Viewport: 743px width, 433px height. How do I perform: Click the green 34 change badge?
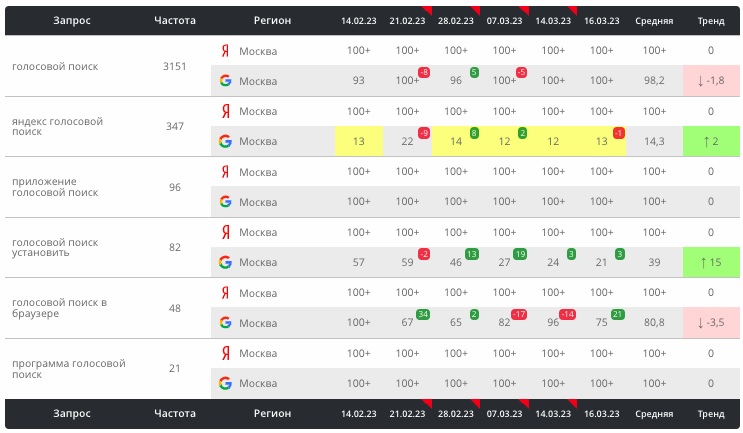pyautogui.click(x=424, y=315)
